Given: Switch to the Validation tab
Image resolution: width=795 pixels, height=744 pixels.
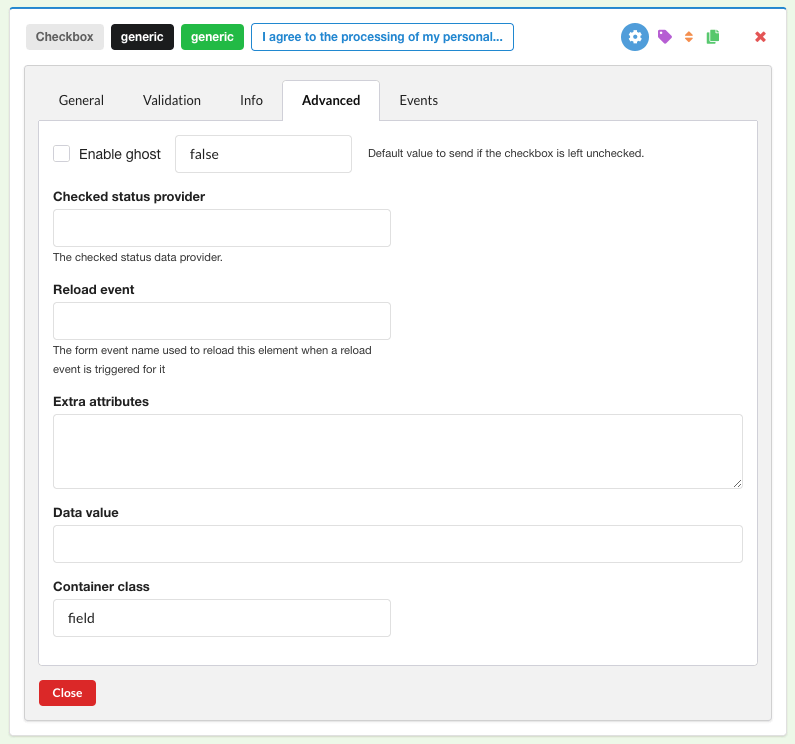Looking at the screenshot, I should click(172, 100).
